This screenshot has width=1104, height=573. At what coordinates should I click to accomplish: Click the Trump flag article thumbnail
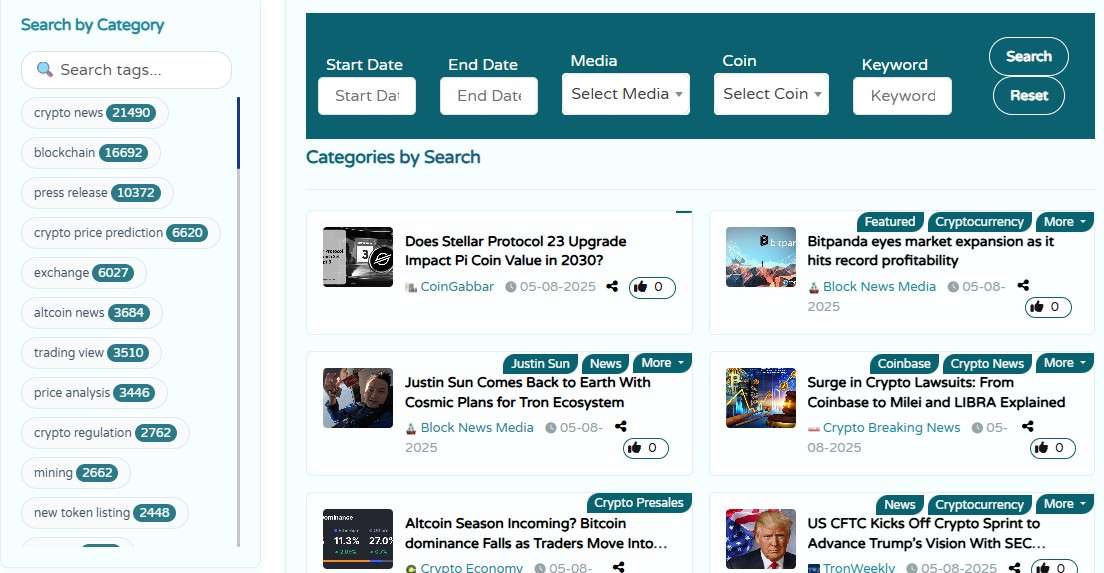pos(761,539)
